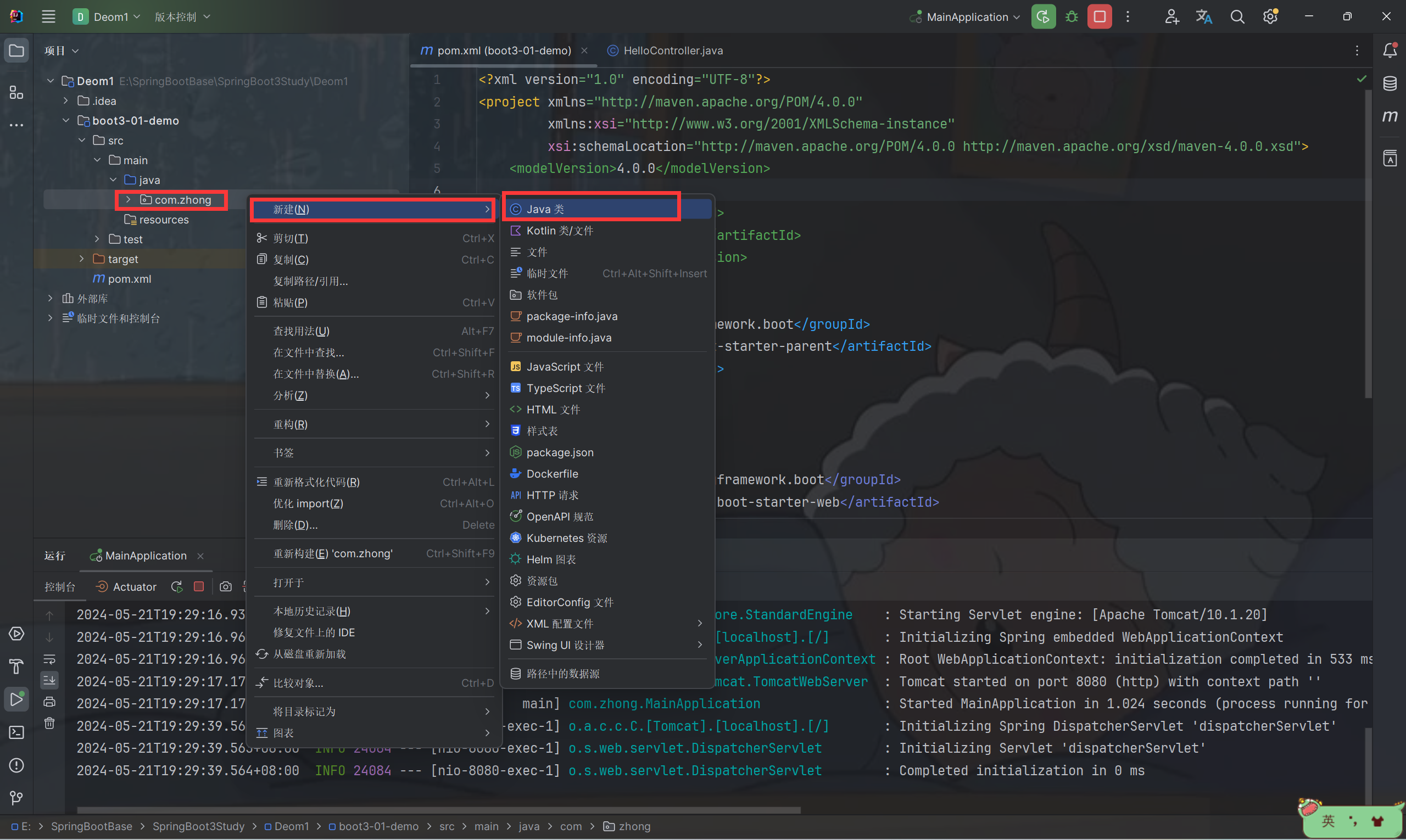Expand the 外部库 node
Viewport: 1406px width, 840px height.
tap(51, 298)
